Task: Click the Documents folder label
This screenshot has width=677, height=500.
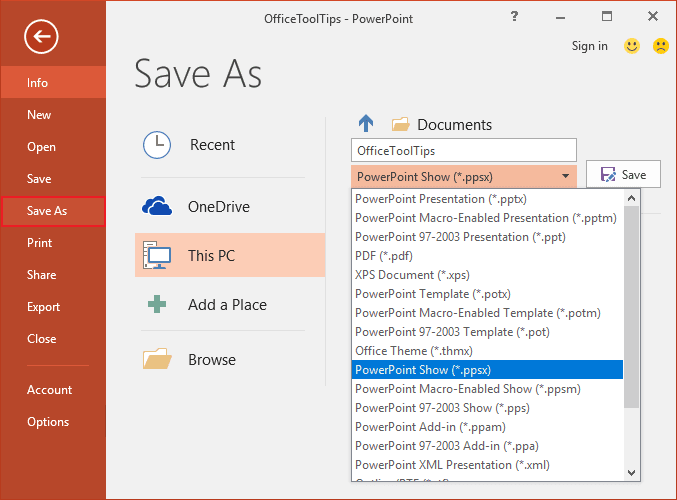Action: tap(454, 124)
